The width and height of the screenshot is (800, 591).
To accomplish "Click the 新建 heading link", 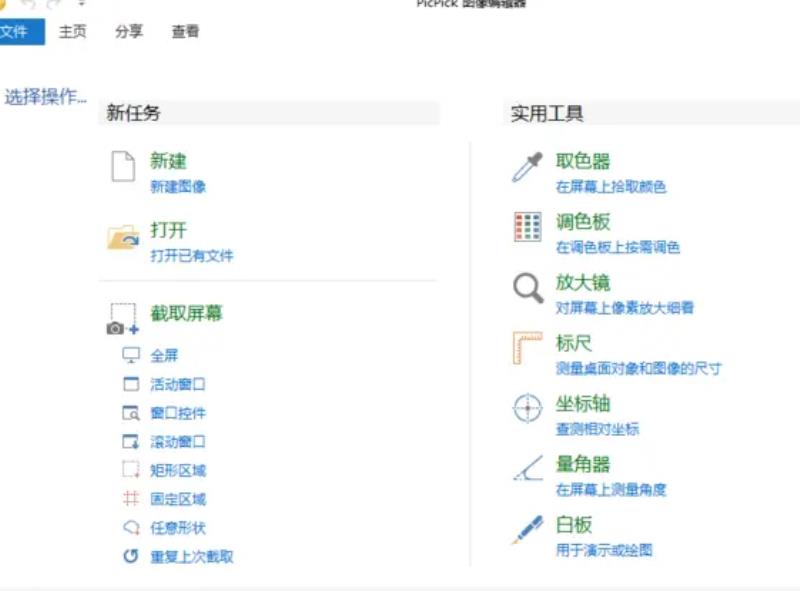I will tap(168, 161).
